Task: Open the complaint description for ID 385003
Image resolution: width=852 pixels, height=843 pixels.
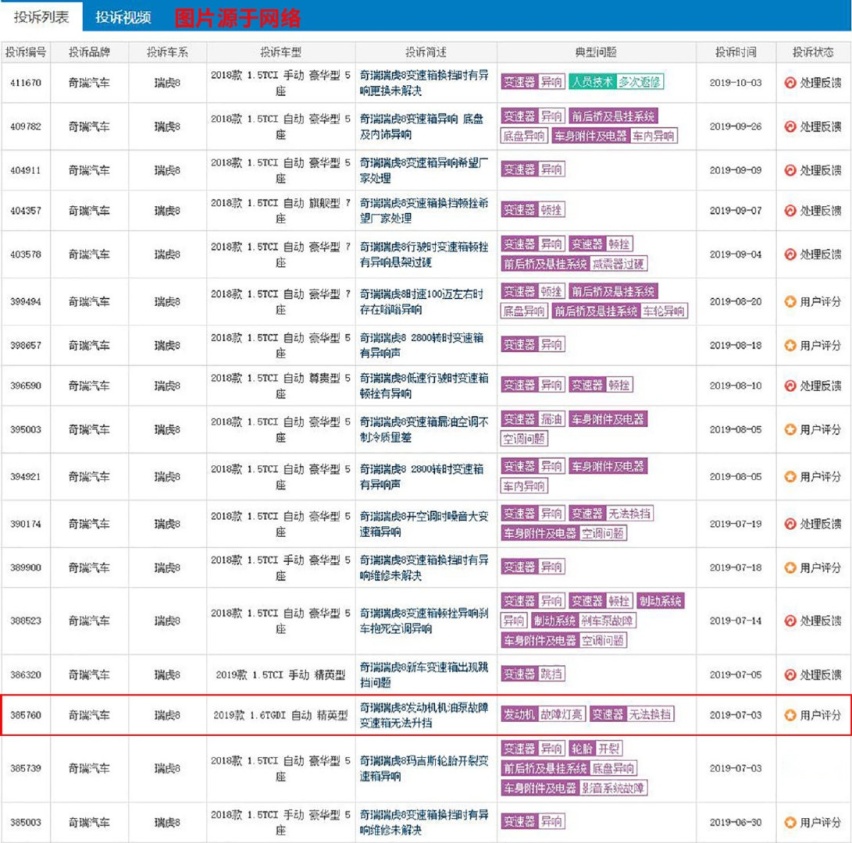Action: 424,822
